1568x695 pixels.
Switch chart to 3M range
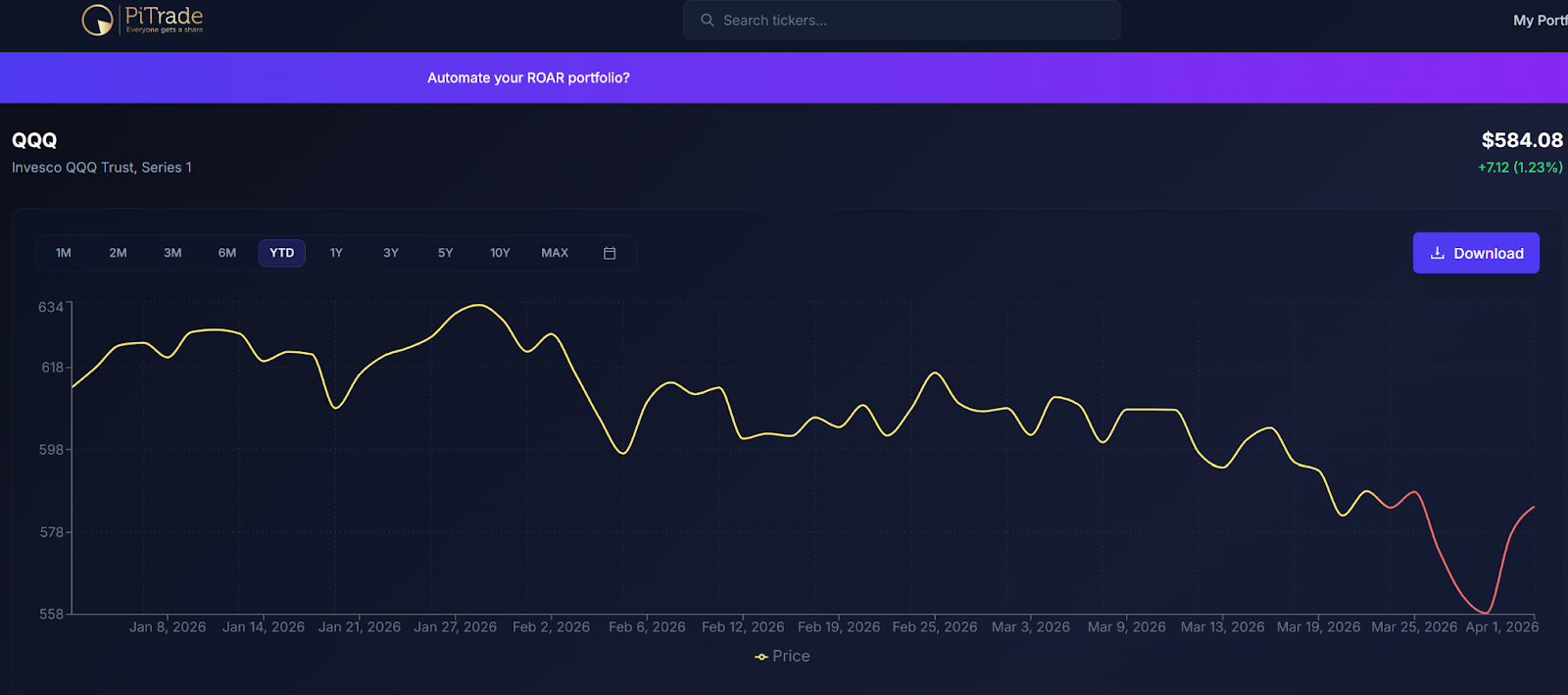click(172, 253)
